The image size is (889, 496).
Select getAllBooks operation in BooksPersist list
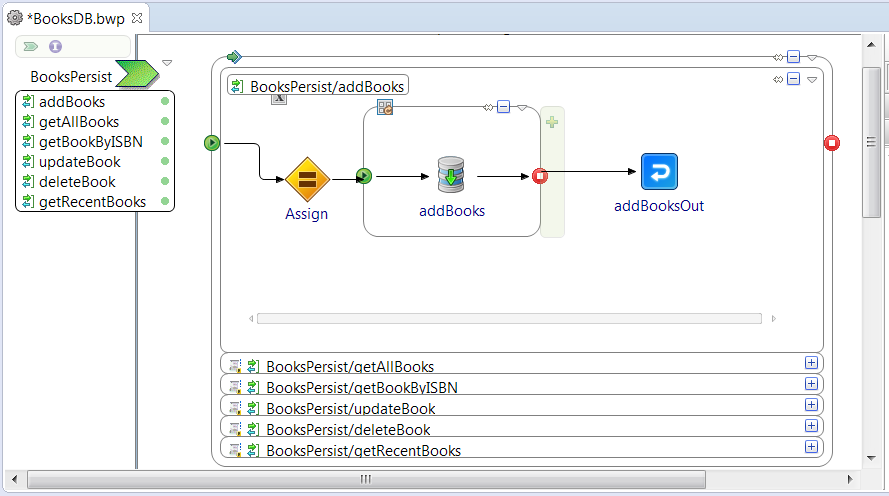coord(79,121)
